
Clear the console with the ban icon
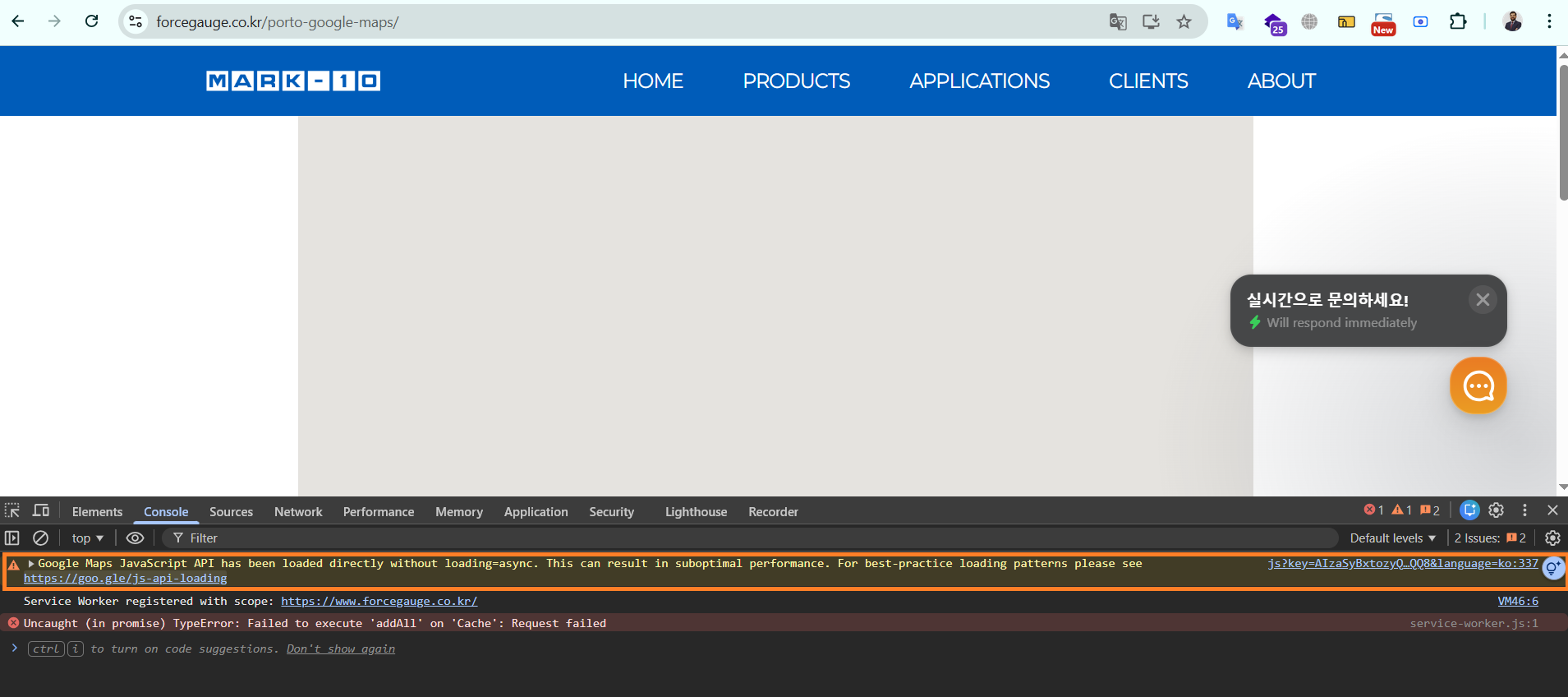click(x=40, y=538)
